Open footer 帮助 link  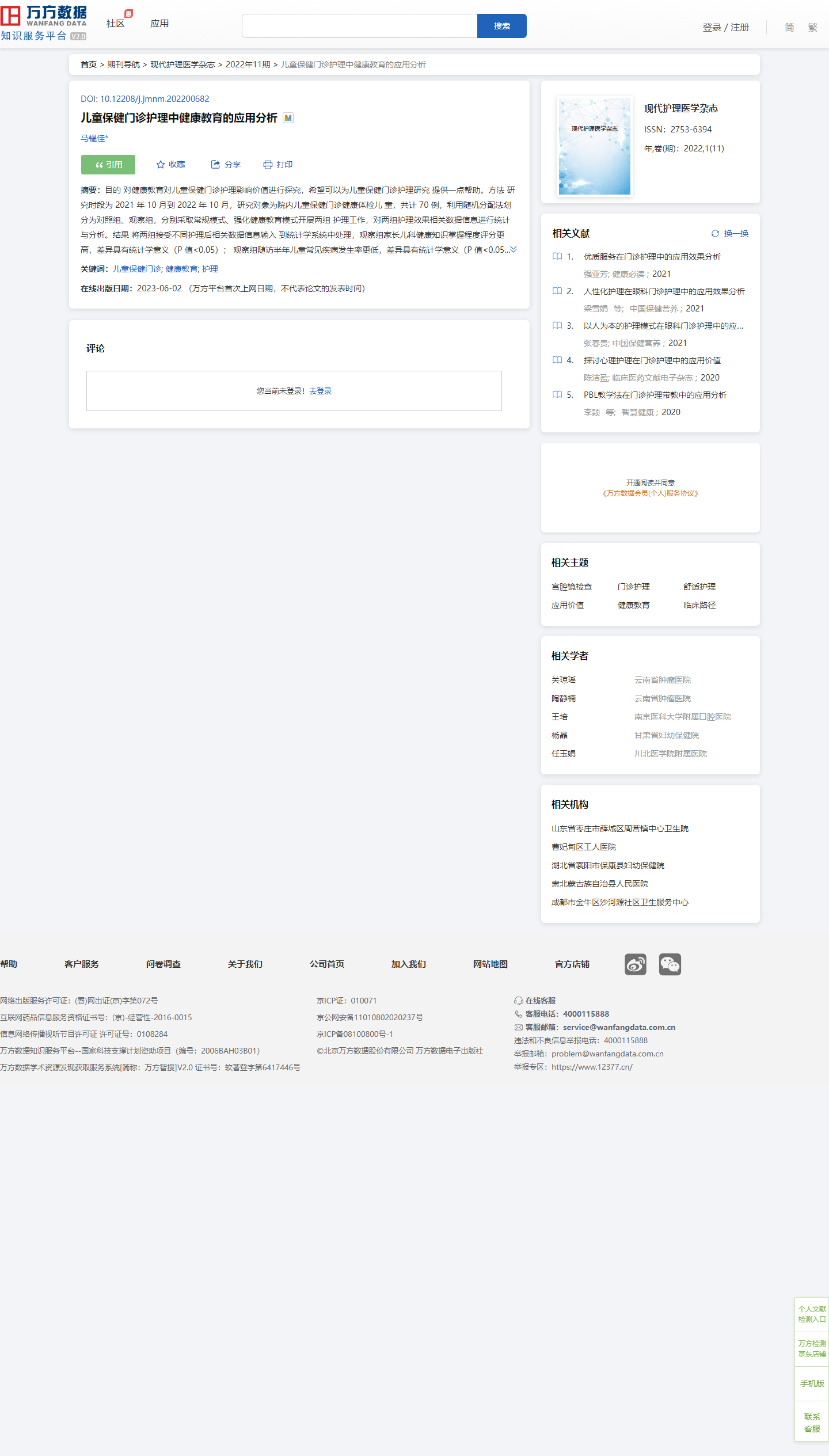tap(9, 964)
